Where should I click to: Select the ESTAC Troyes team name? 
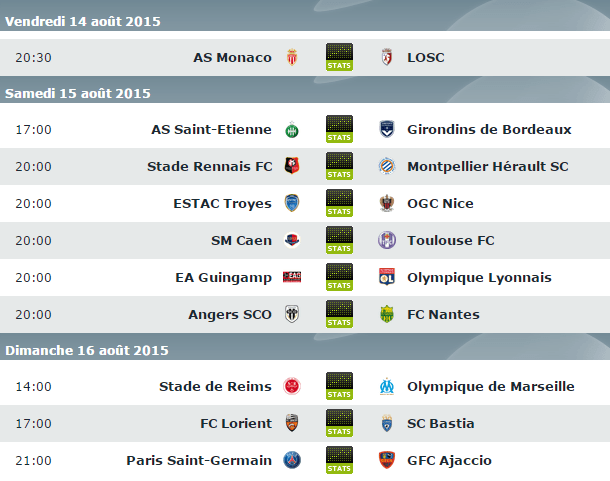tap(222, 203)
